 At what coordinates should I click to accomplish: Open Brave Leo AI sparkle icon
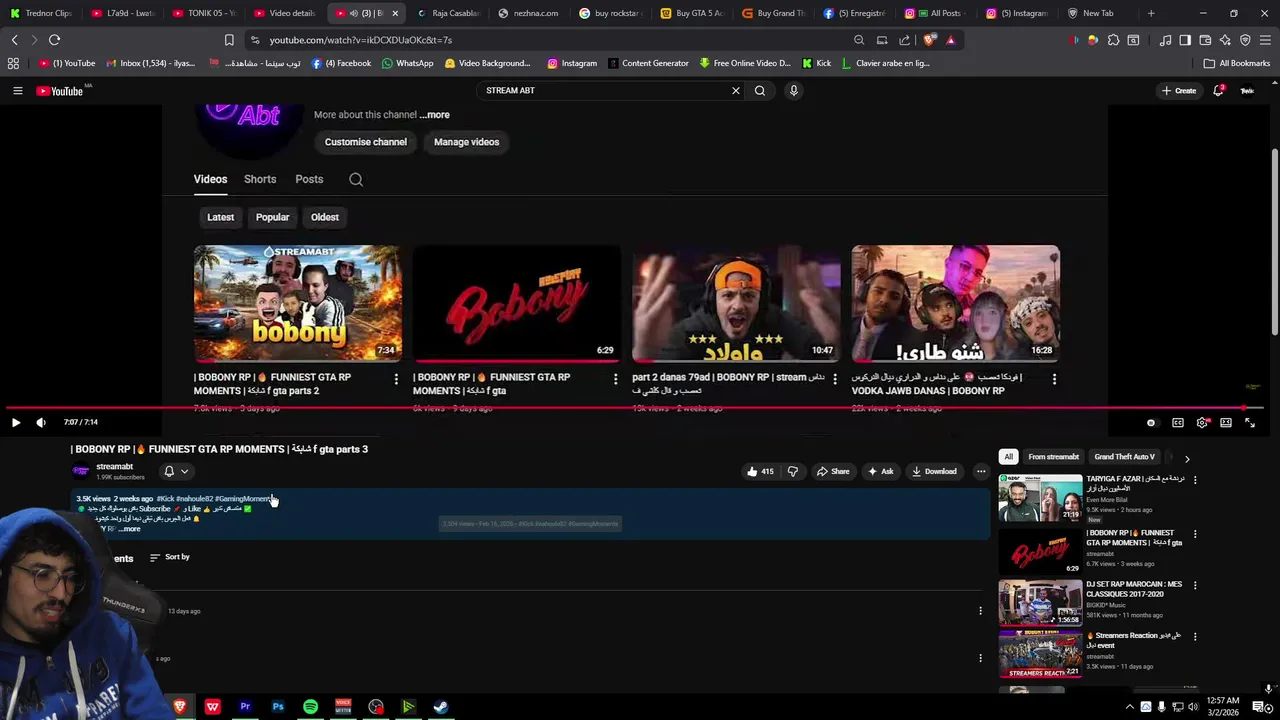(1225, 40)
